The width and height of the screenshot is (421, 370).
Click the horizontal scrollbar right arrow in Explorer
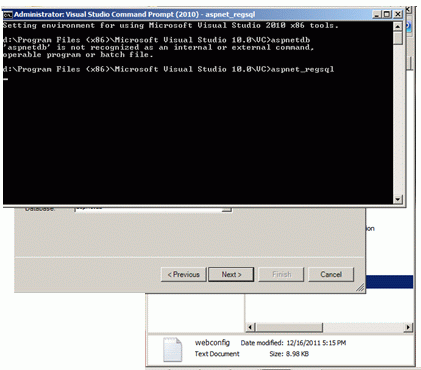[408, 327]
